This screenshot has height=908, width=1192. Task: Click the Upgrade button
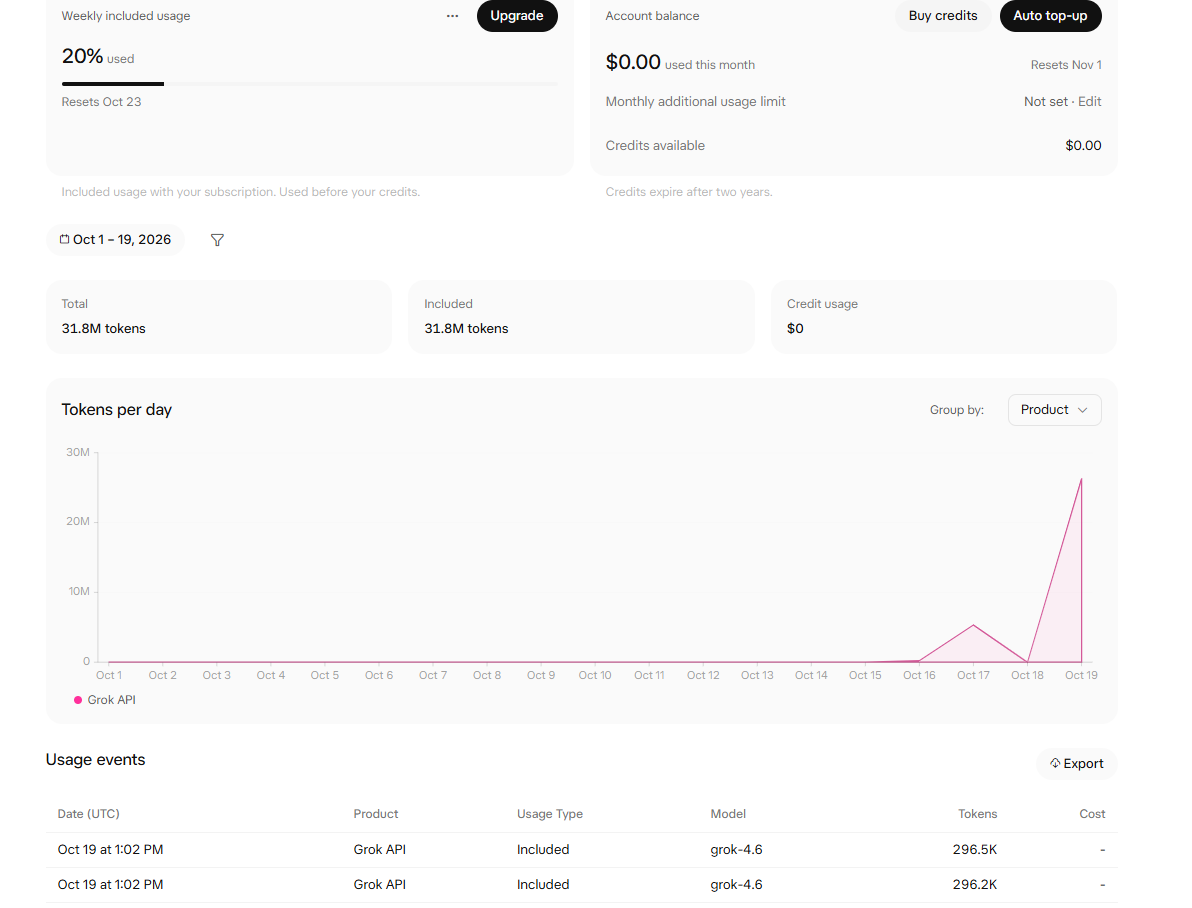coord(517,16)
